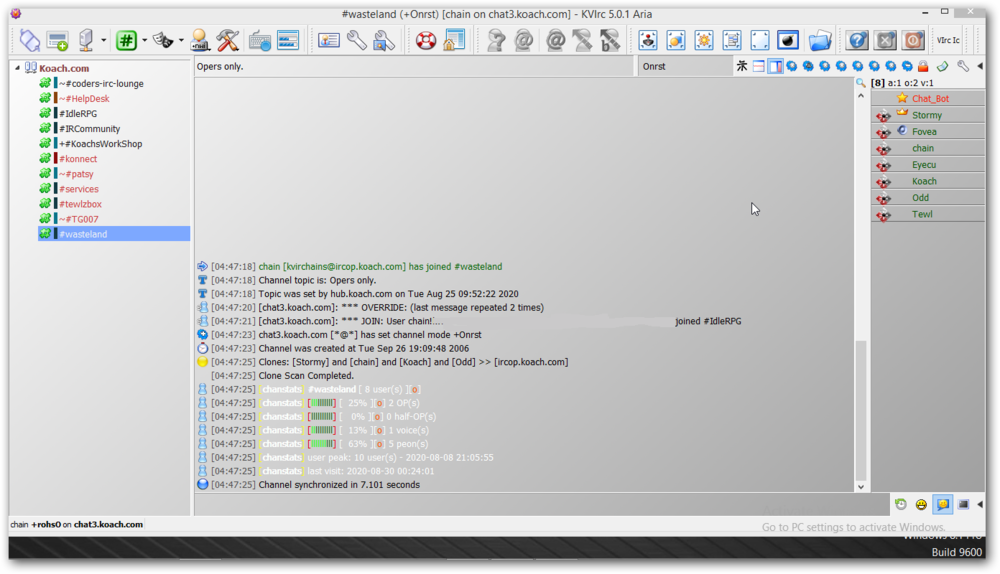Screen dimensions: 1000x574
Task: Open the blue folder icon
Action: pyautogui.click(x=820, y=40)
